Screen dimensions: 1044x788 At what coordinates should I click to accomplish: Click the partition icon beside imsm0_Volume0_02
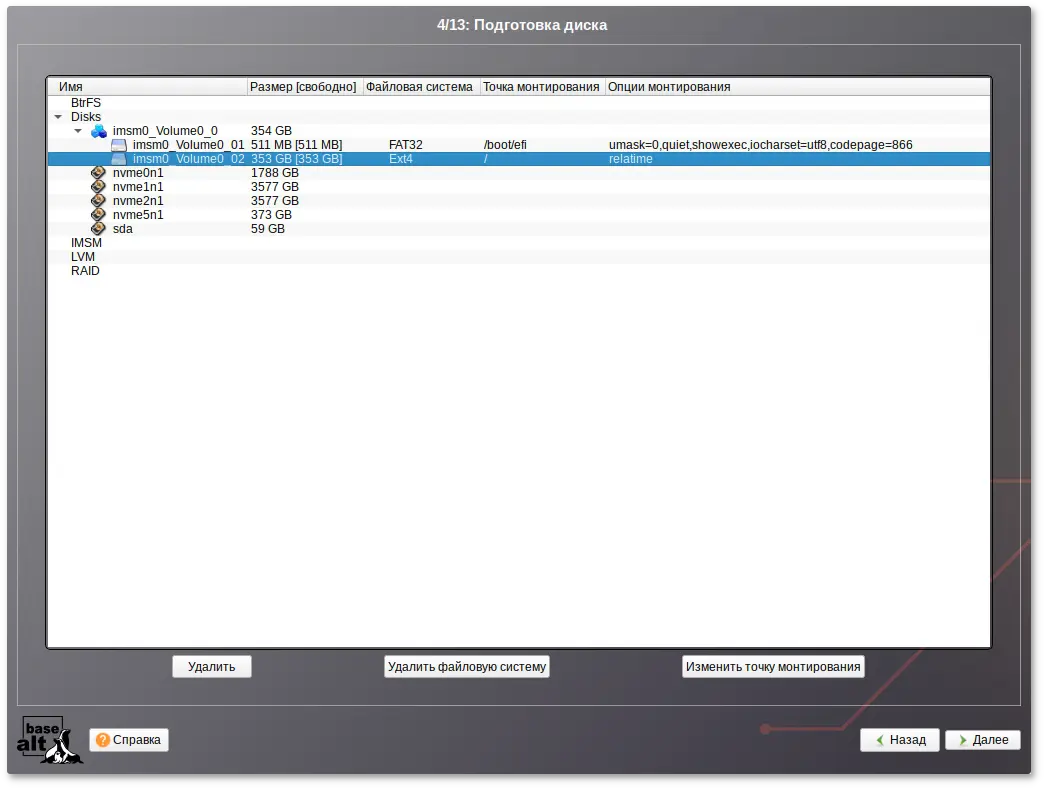[x=119, y=159]
